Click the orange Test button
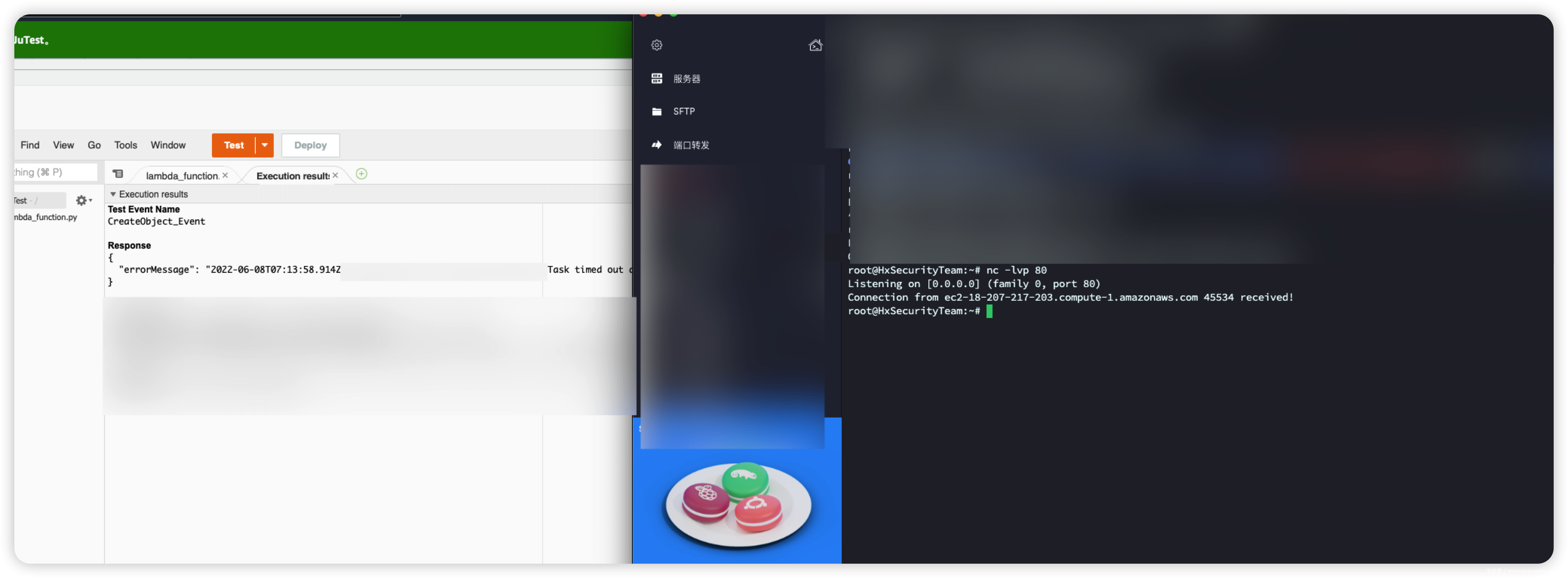The image size is (1568, 578). tap(234, 145)
